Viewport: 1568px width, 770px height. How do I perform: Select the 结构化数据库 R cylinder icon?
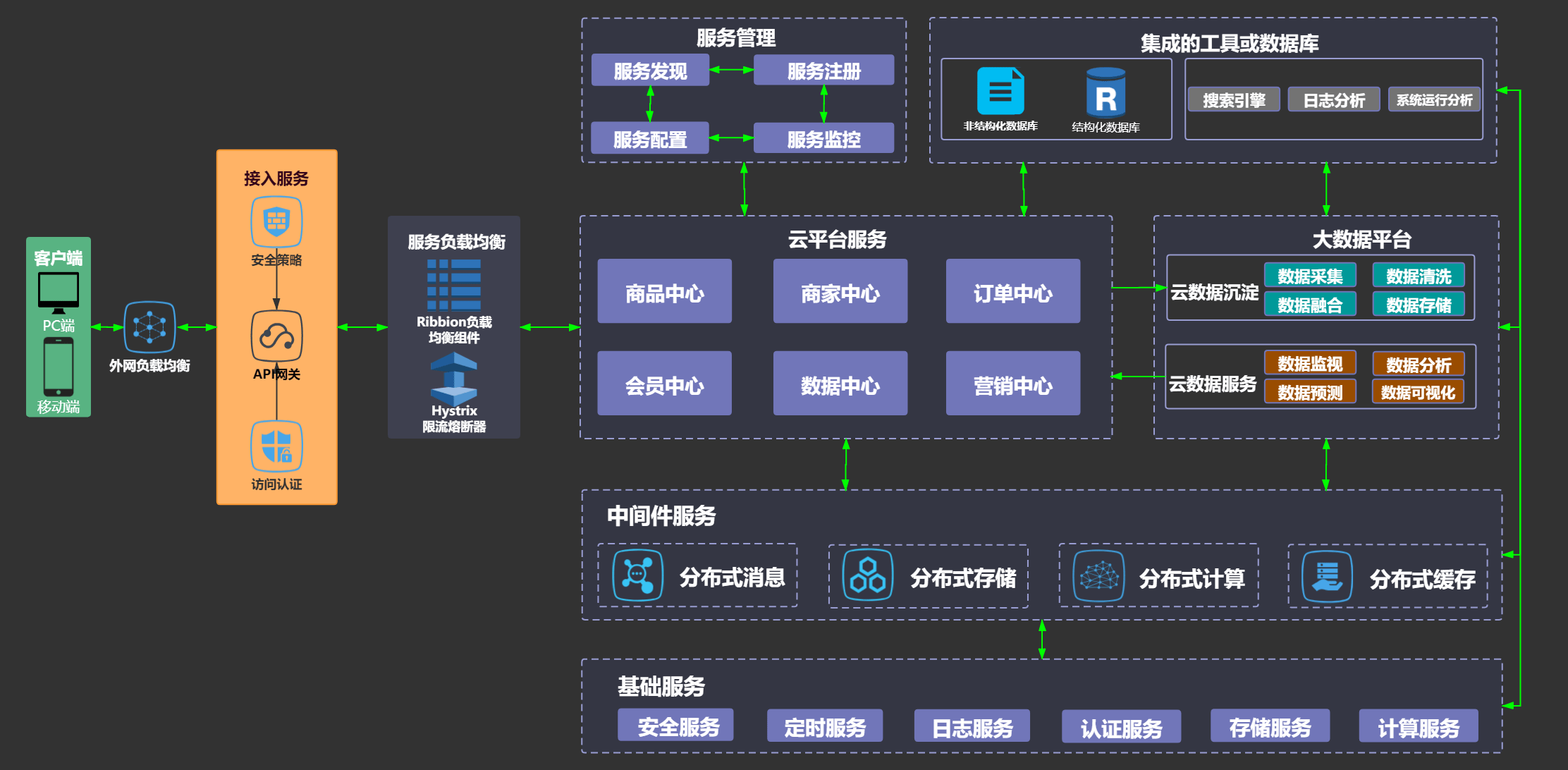click(x=1105, y=92)
